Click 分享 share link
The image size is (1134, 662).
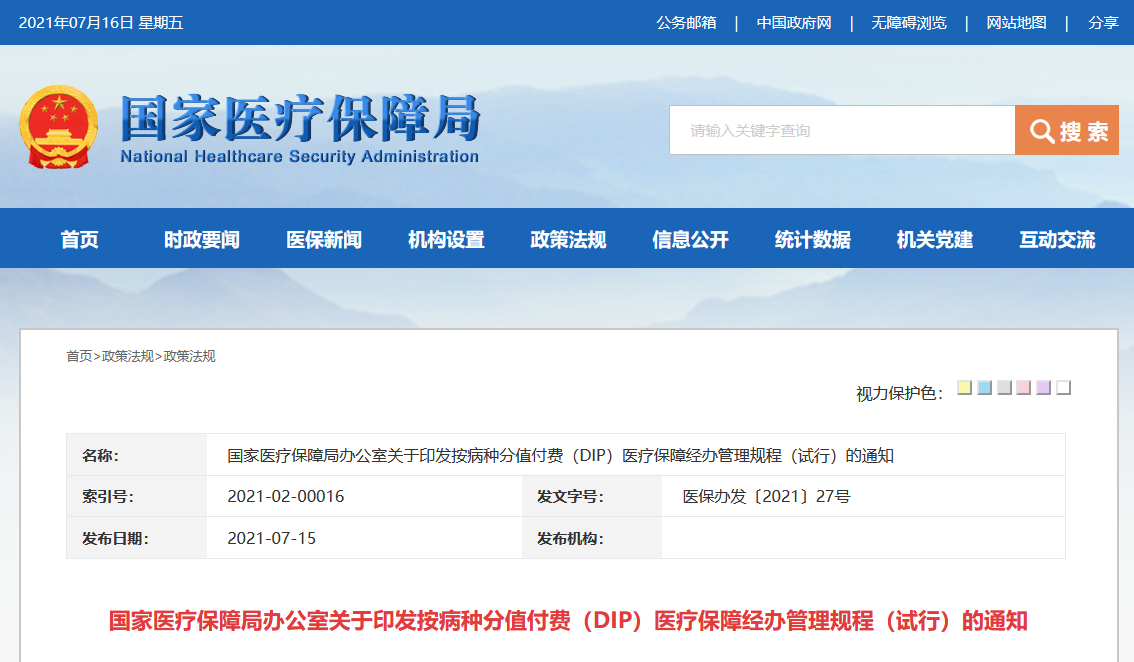pyautogui.click(x=1104, y=23)
